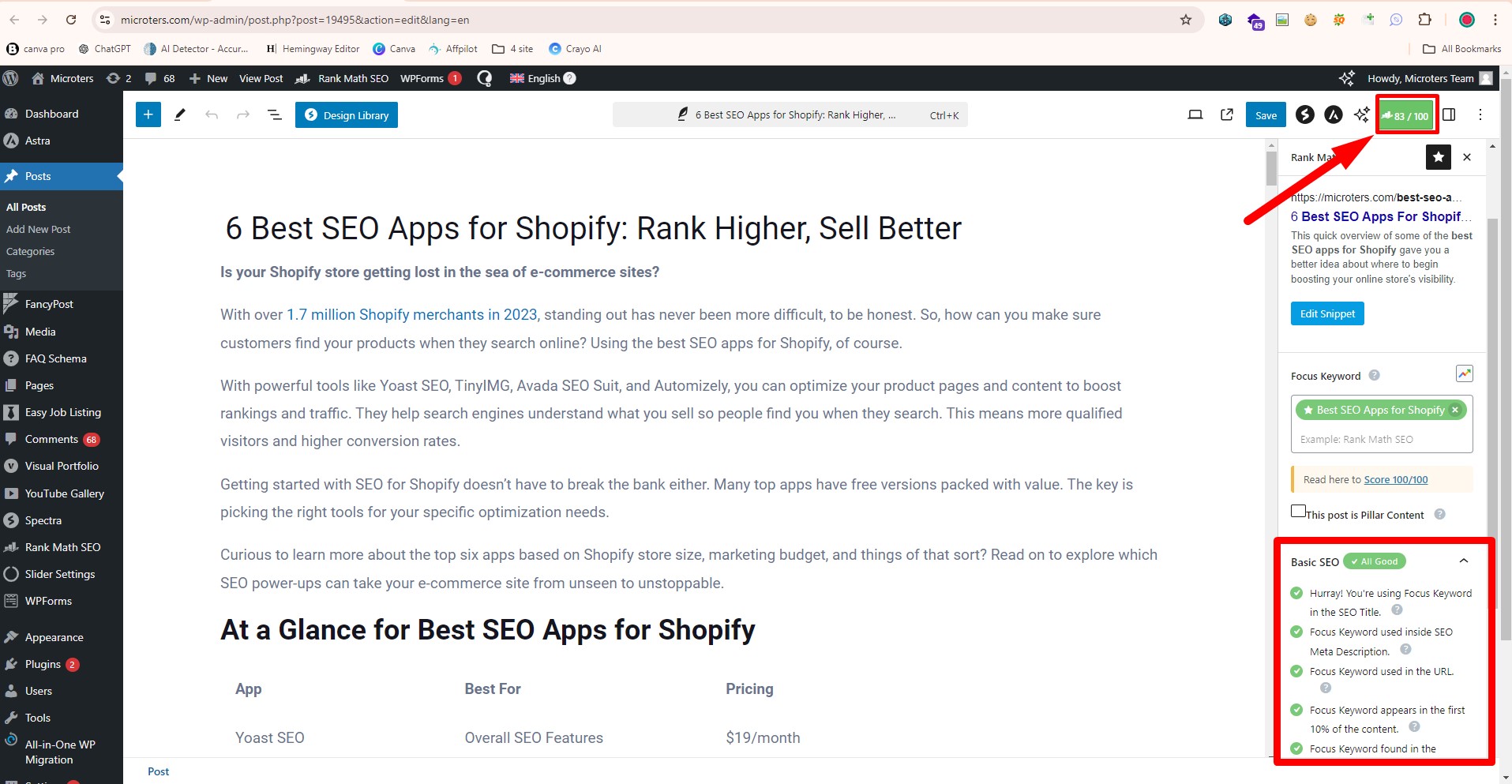This screenshot has width=1512, height=784.
Task: Open Rank Math SEO in sidebar
Action: tap(62, 547)
